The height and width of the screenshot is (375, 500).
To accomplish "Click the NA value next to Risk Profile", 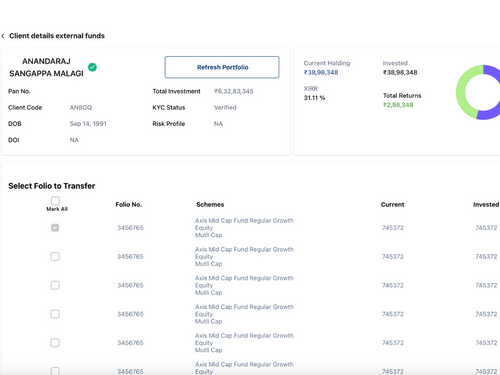I will click(218, 124).
